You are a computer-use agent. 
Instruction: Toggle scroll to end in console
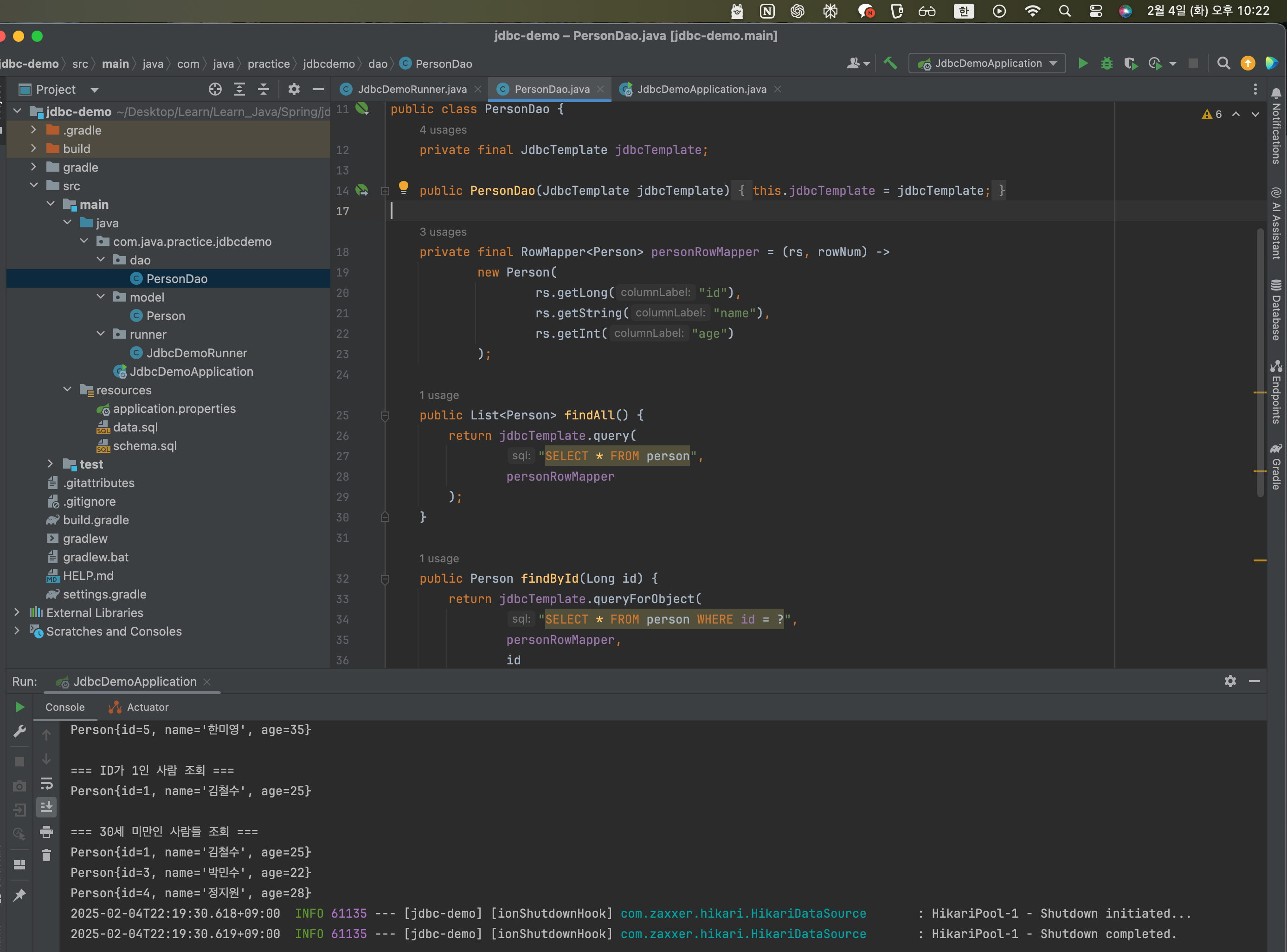[x=47, y=807]
